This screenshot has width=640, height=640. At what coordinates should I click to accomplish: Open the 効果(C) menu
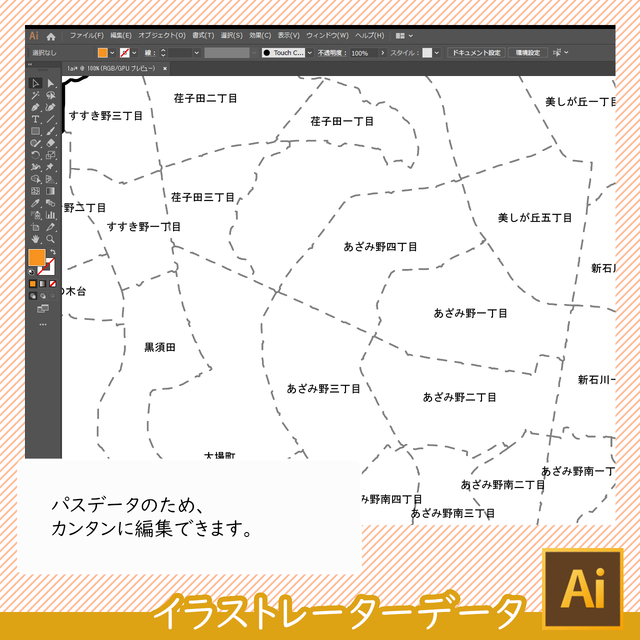click(260, 36)
